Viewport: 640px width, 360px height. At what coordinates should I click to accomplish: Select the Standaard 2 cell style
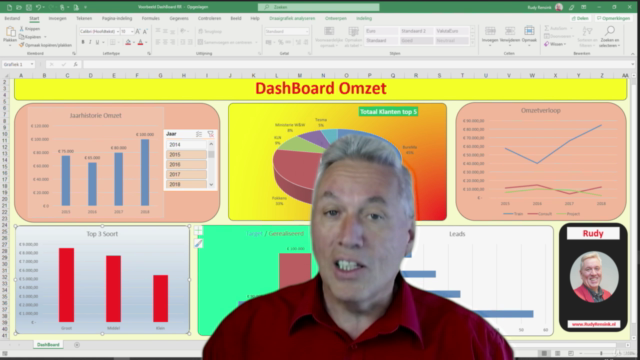pyautogui.click(x=416, y=31)
